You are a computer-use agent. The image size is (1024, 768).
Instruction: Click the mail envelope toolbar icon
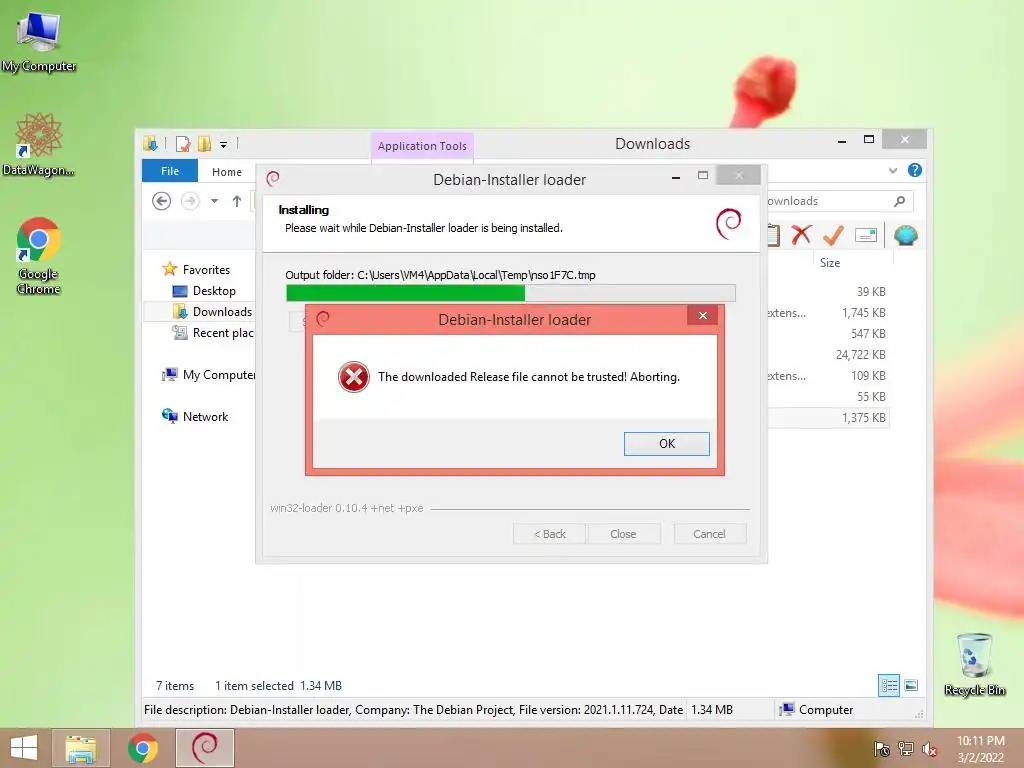pyautogui.click(x=866, y=235)
